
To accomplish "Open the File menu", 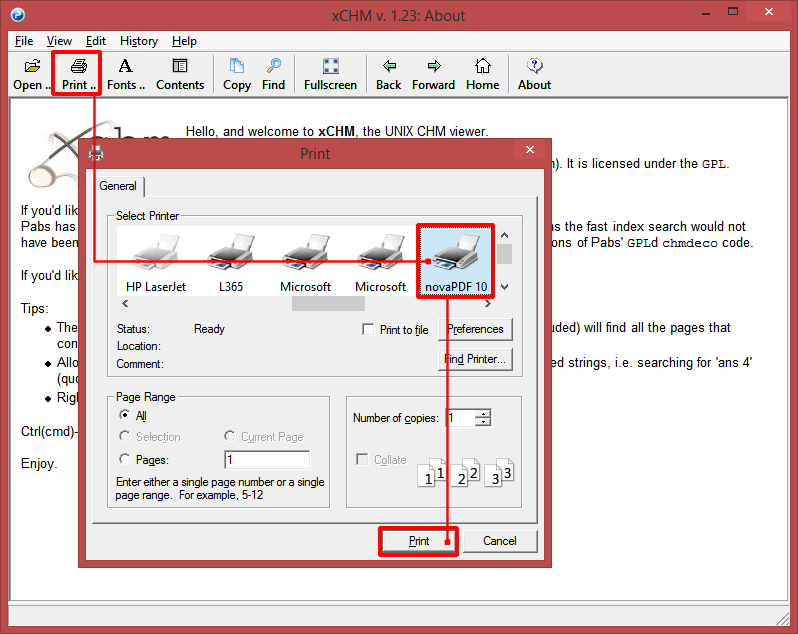I will tap(24, 41).
